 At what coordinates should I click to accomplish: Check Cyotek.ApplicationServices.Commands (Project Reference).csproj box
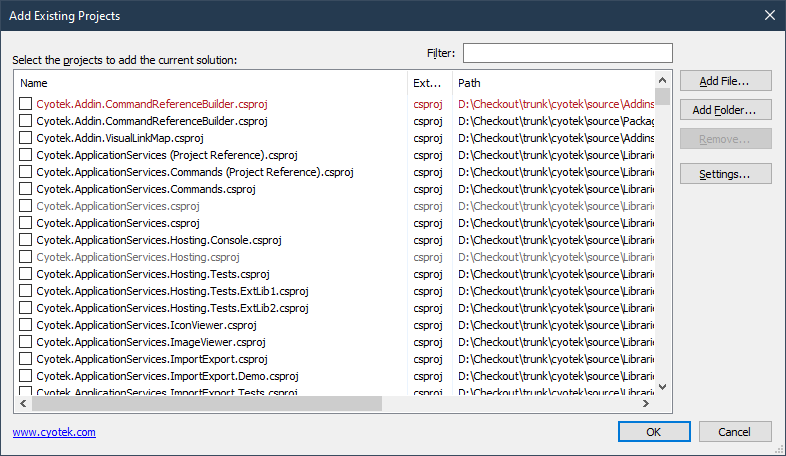tap(26, 172)
